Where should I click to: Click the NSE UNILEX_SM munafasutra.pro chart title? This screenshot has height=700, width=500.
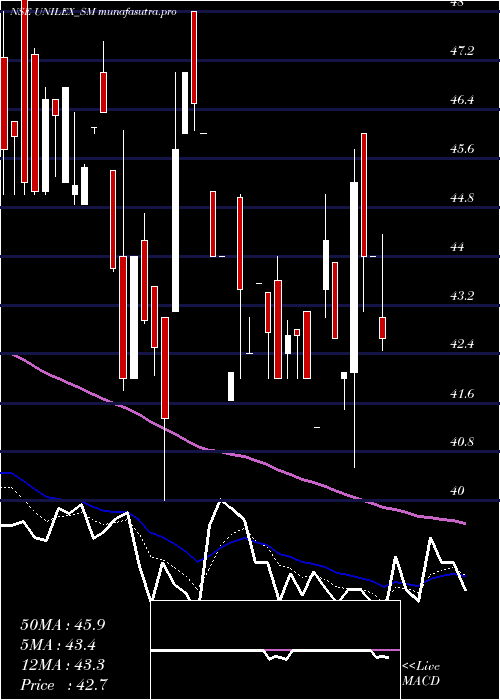(x=93, y=12)
